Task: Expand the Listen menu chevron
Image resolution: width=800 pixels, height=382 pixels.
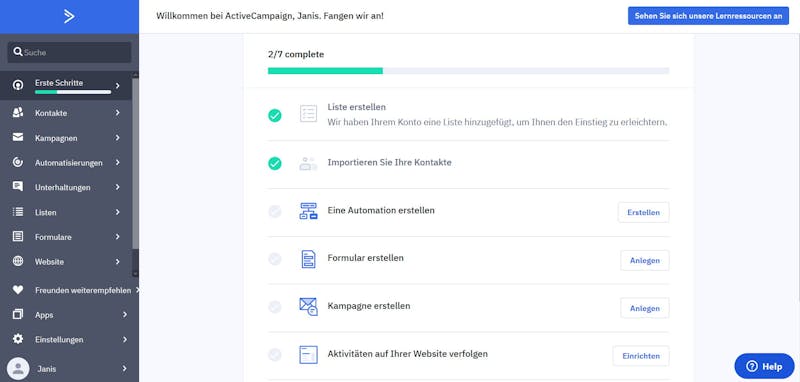Action: (117, 212)
